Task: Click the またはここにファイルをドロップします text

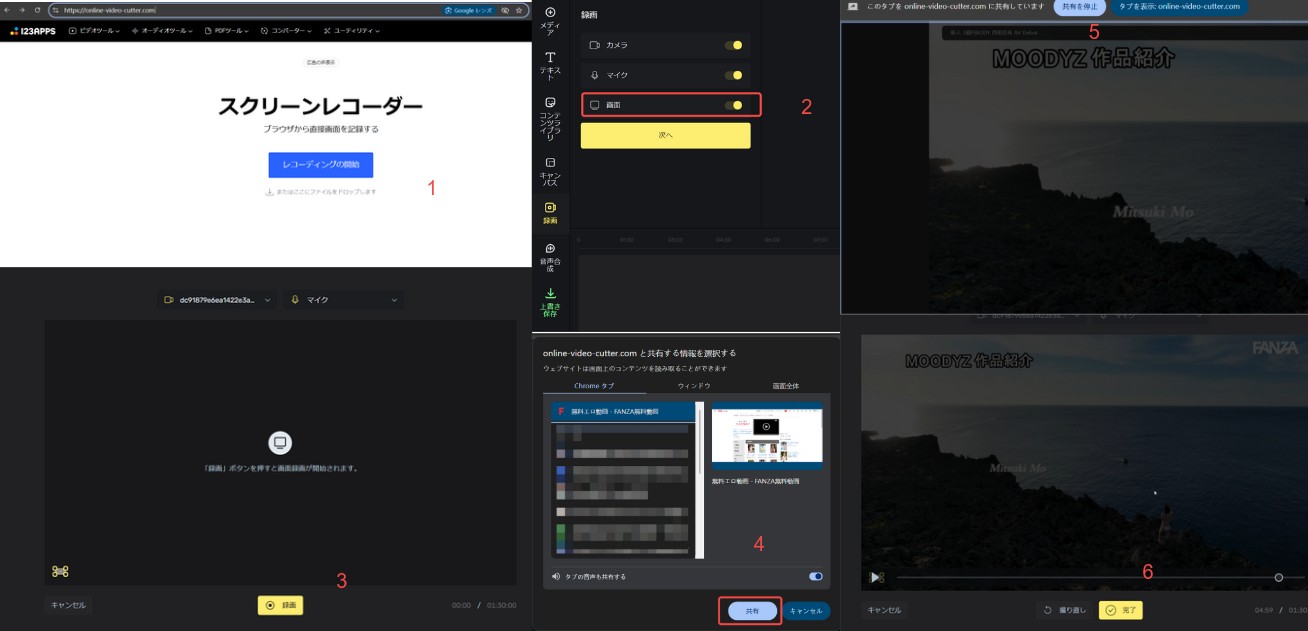Action: [x=326, y=191]
